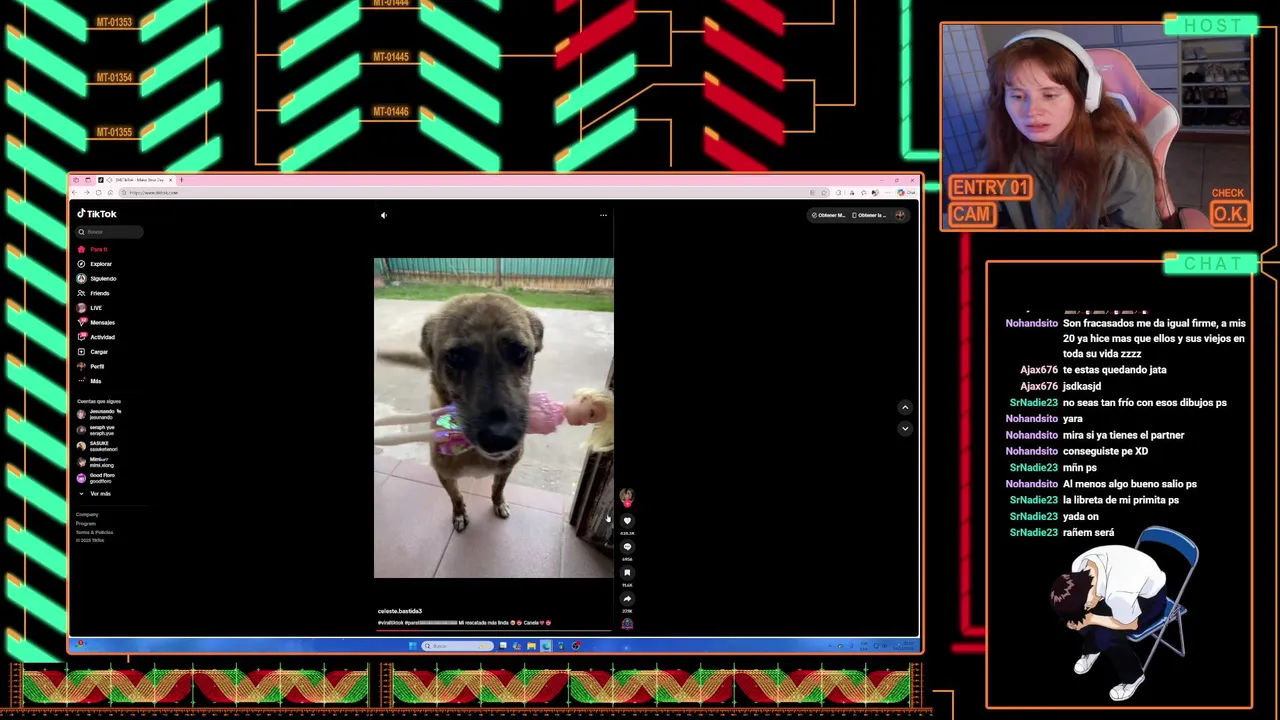Show hidden system tray icons
Viewport: 1280px width, 720px height.
tap(831, 646)
